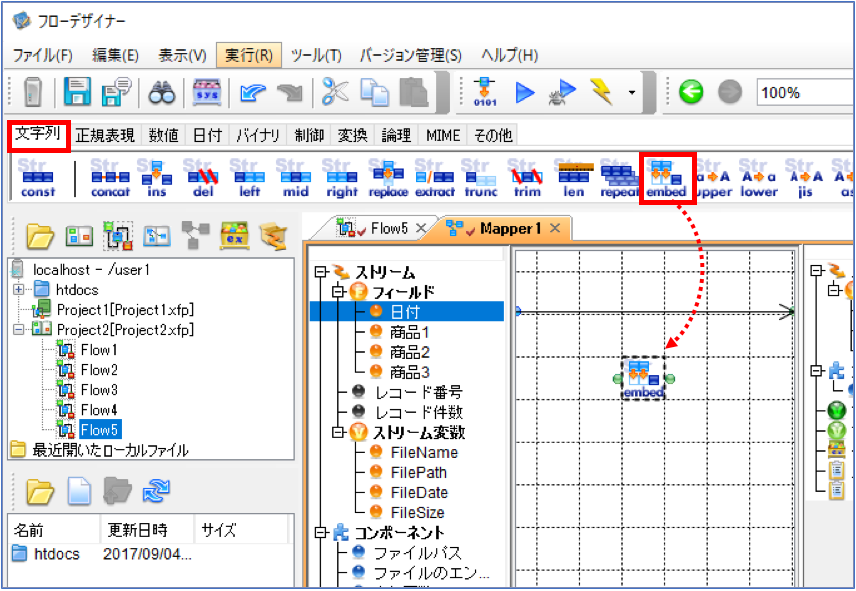
Task: Select the レコード件数 item
Action: (x=419, y=412)
